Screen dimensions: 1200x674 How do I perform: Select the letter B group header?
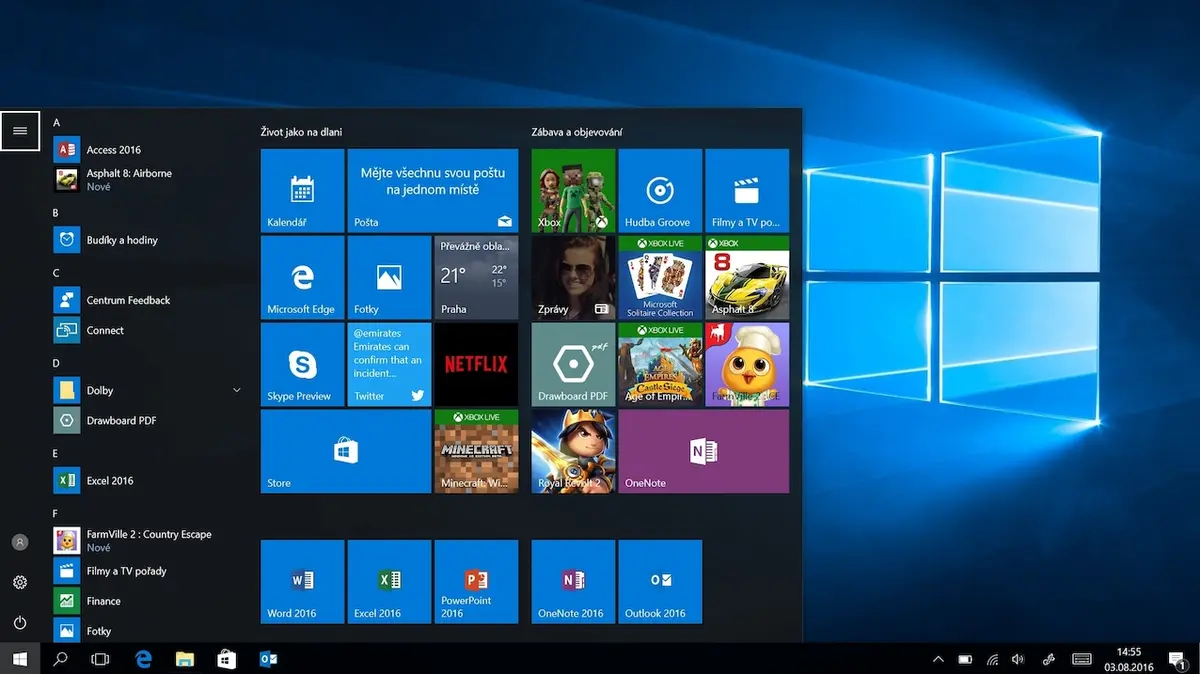[x=56, y=213]
